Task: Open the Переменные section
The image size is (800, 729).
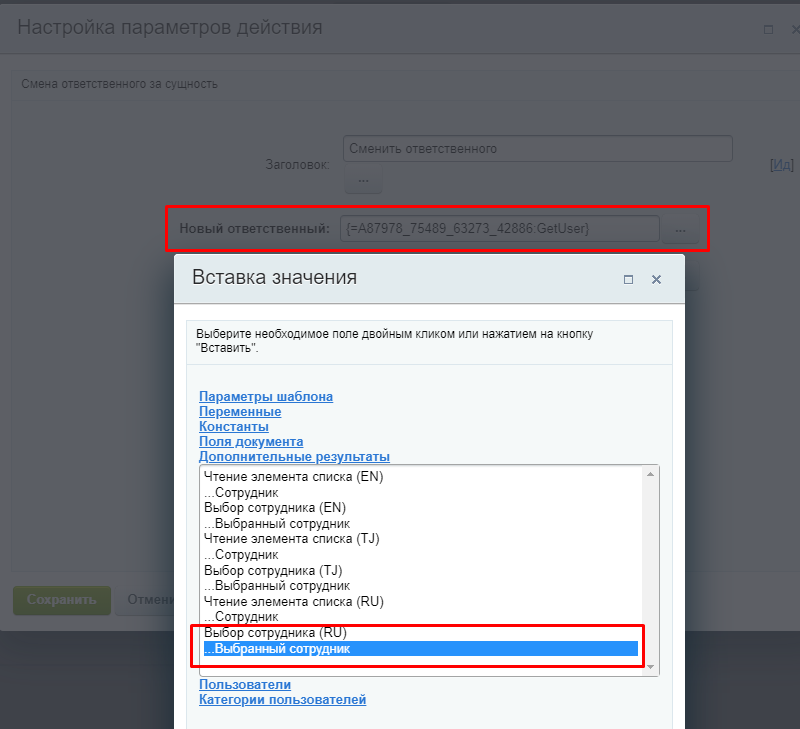Action: click(x=240, y=411)
